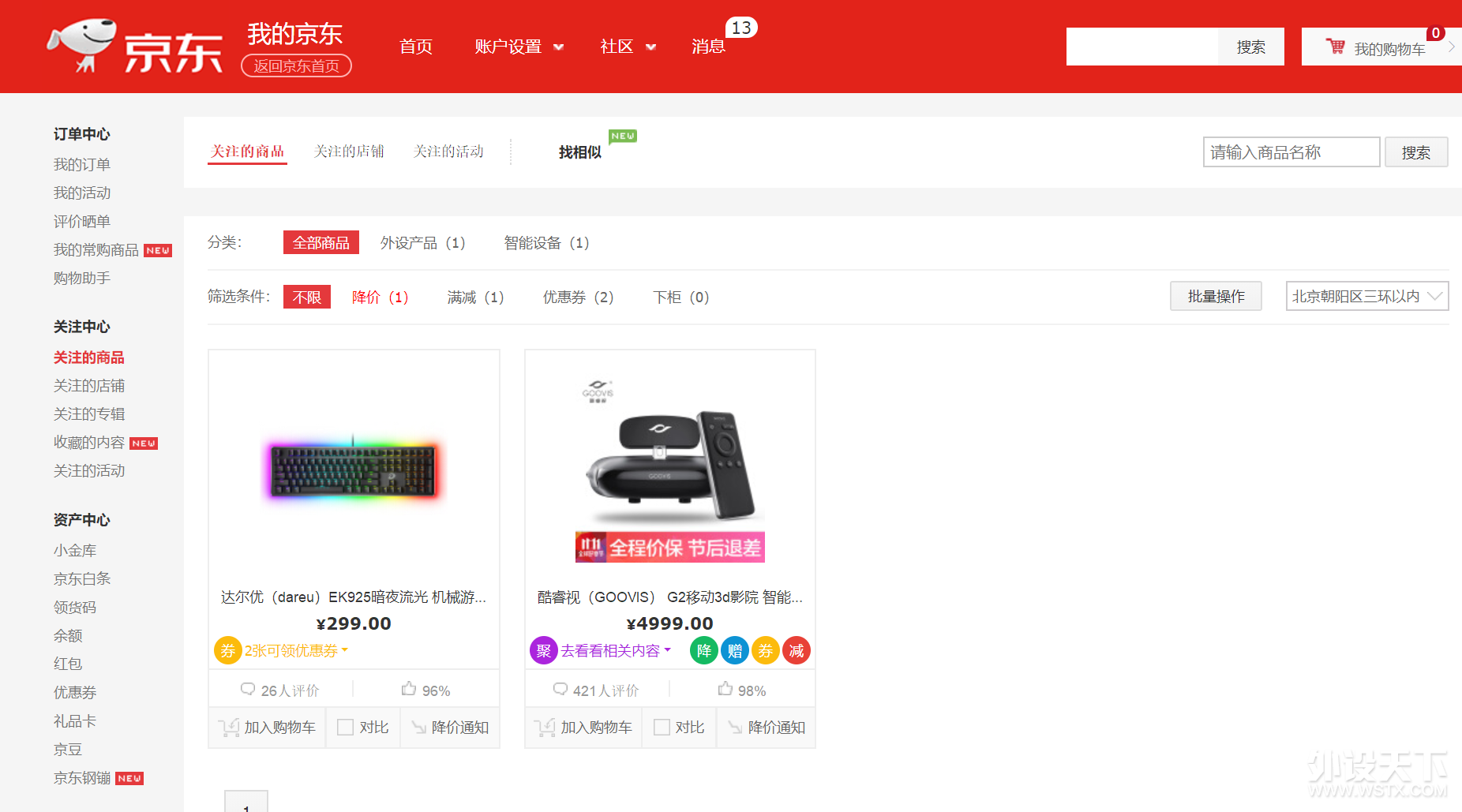Click the green 降 price-drop badge
This screenshot has height=812, width=1462.
pyautogui.click(x=703, y=650)
